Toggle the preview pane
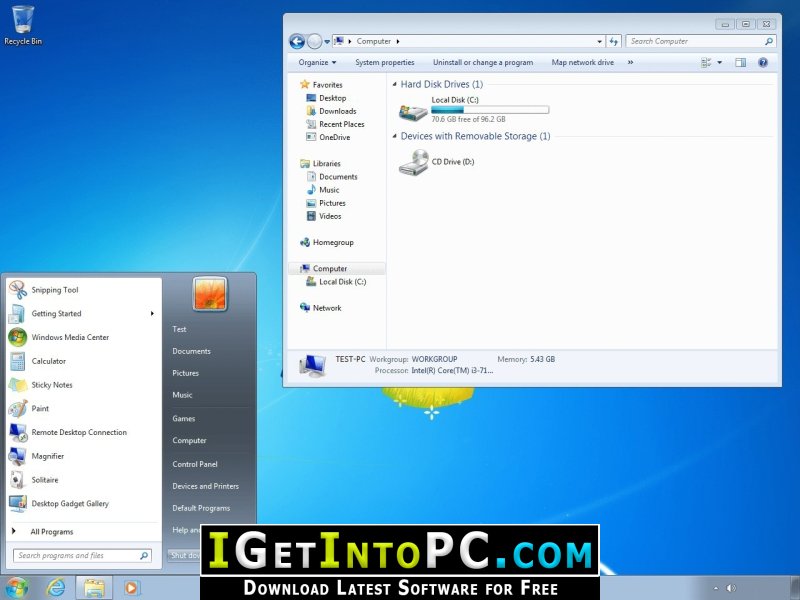This screenshot has width=800, height=600. click(740, 62)
